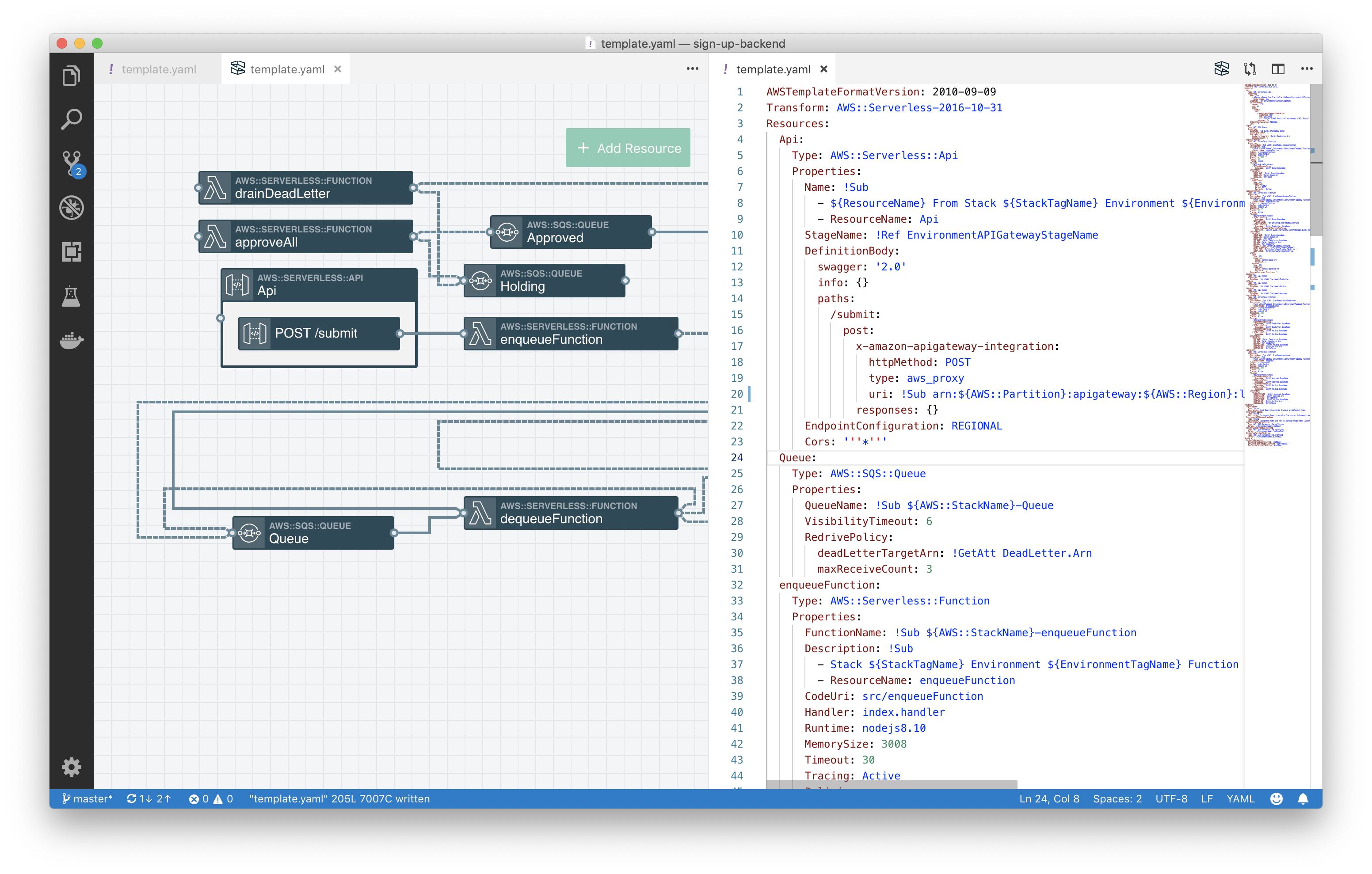Click the output port dot on the Holding node

coord(625,280)
